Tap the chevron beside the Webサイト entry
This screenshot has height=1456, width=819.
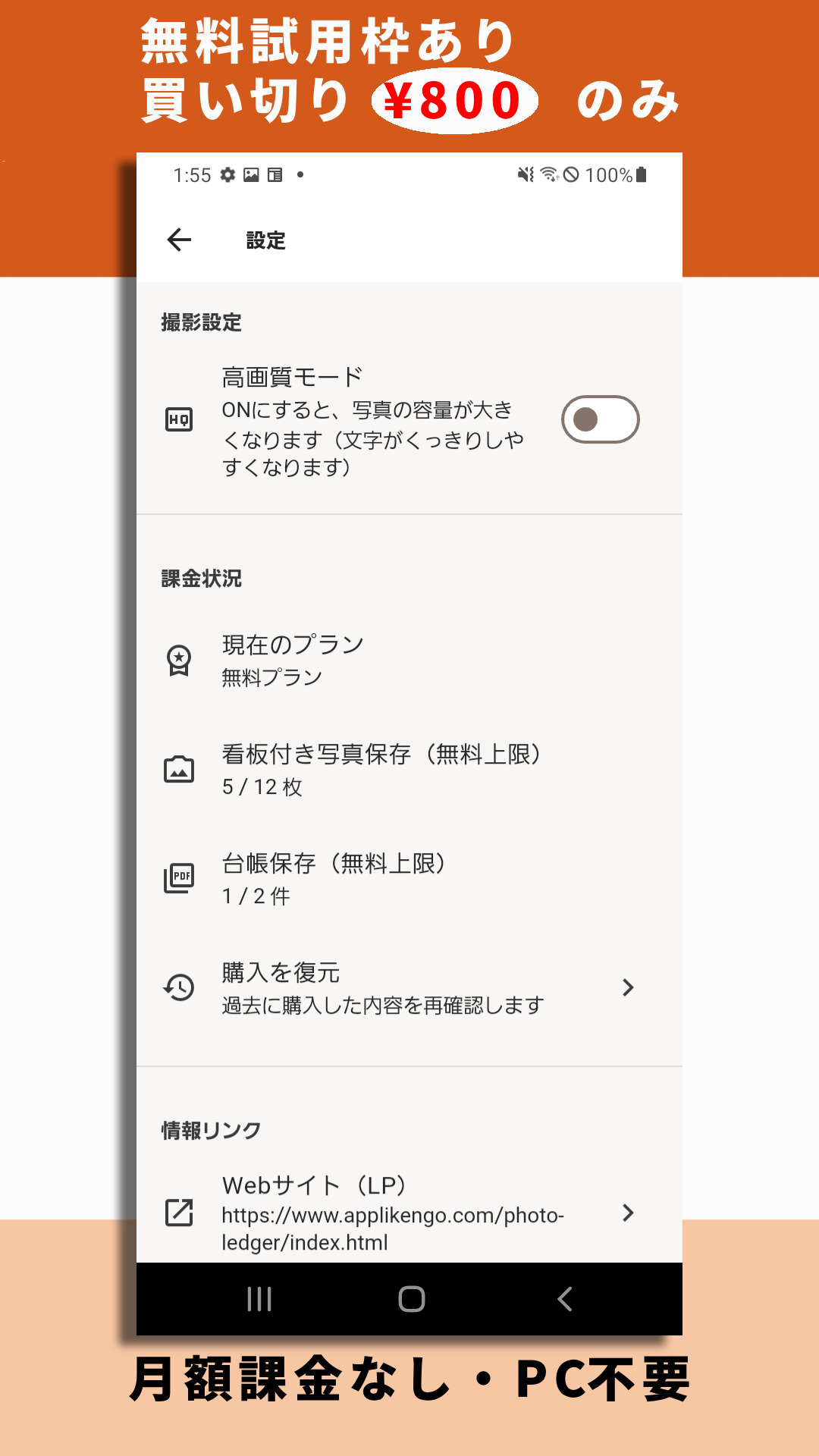[x=628, y=1213]
